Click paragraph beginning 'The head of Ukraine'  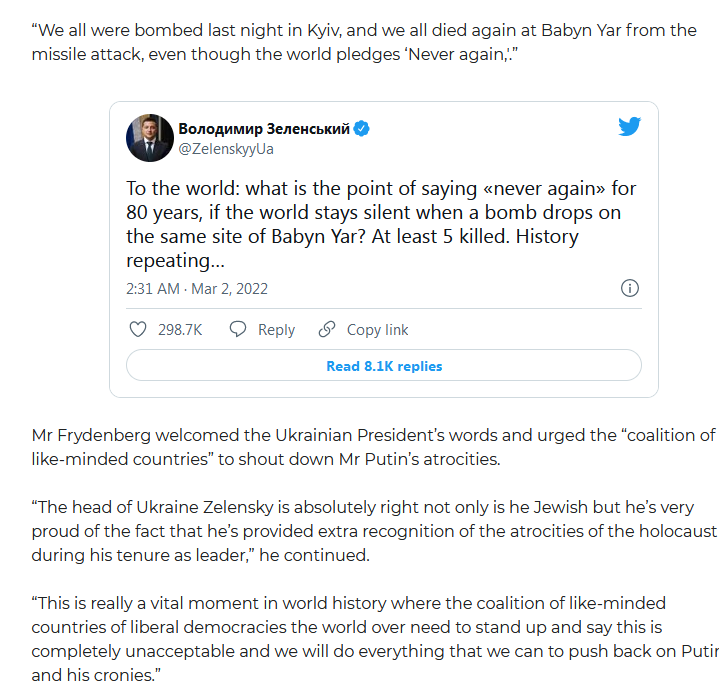click(x=374, y=531)
